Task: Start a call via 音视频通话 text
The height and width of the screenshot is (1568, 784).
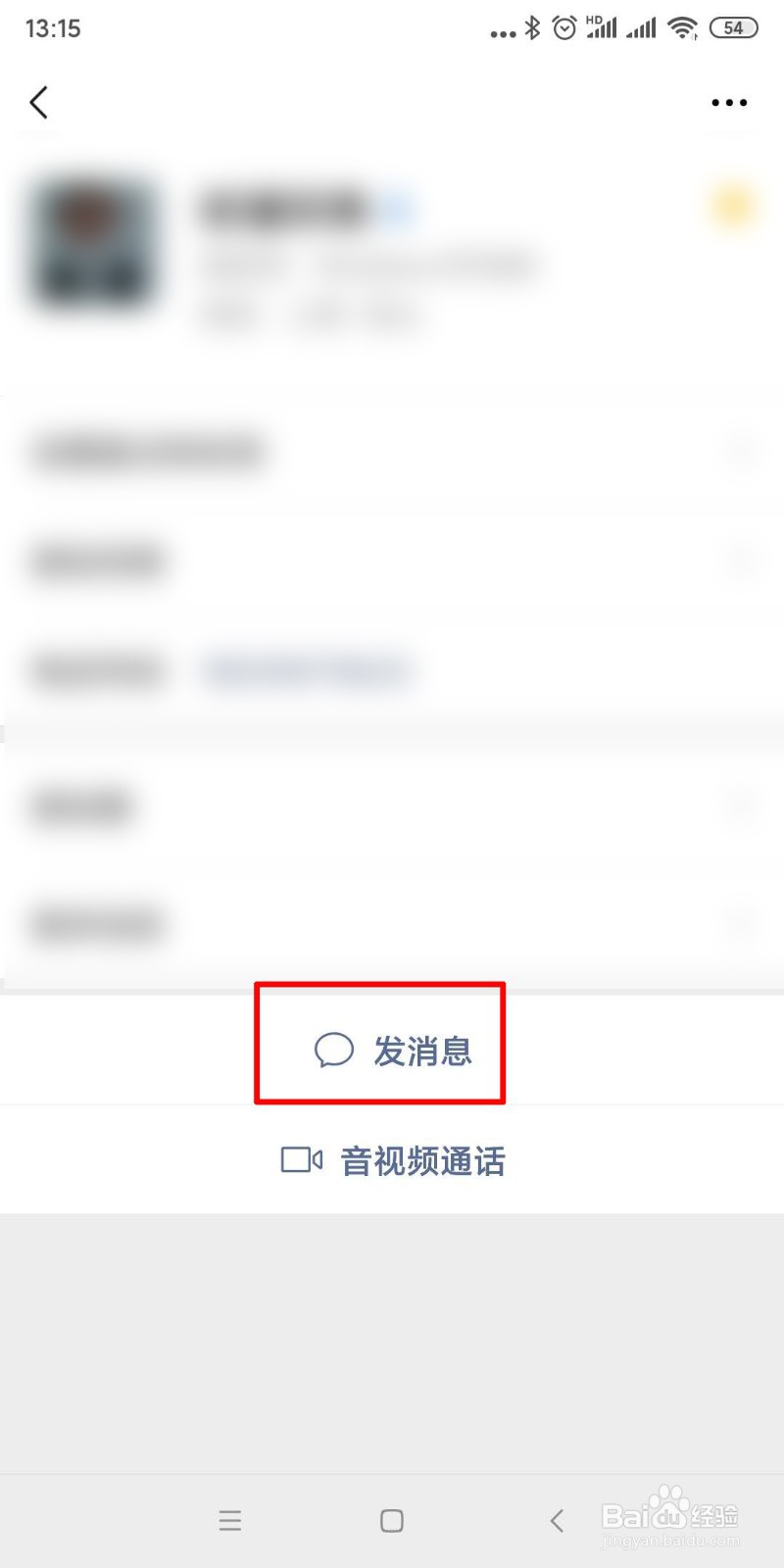Action: [423, 1161]
